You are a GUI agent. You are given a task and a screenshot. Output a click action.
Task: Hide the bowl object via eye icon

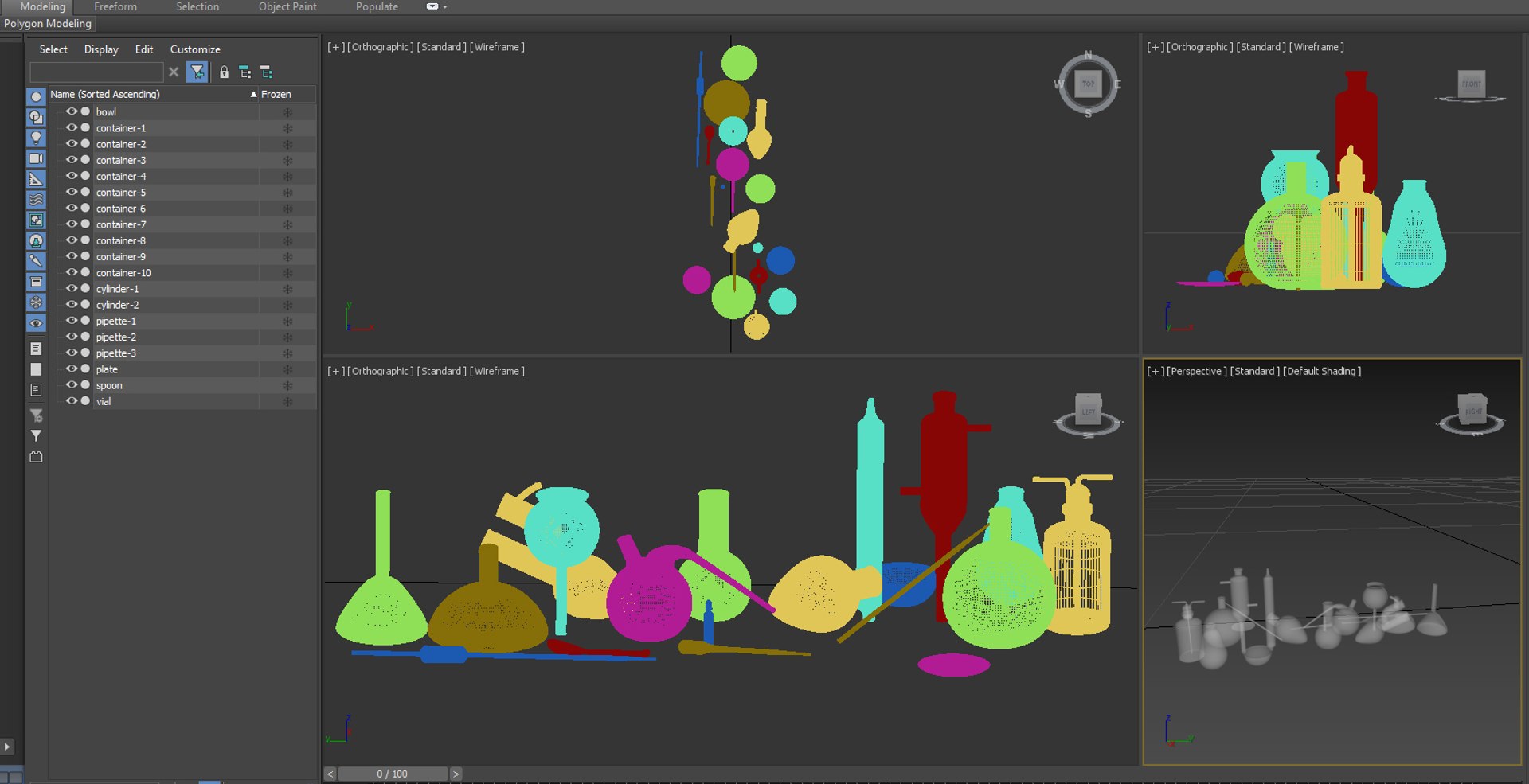click(x=72, y=111)
